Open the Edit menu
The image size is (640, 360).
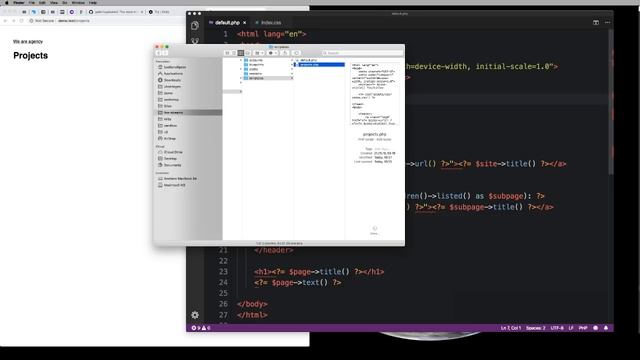[x=42, y=2]
